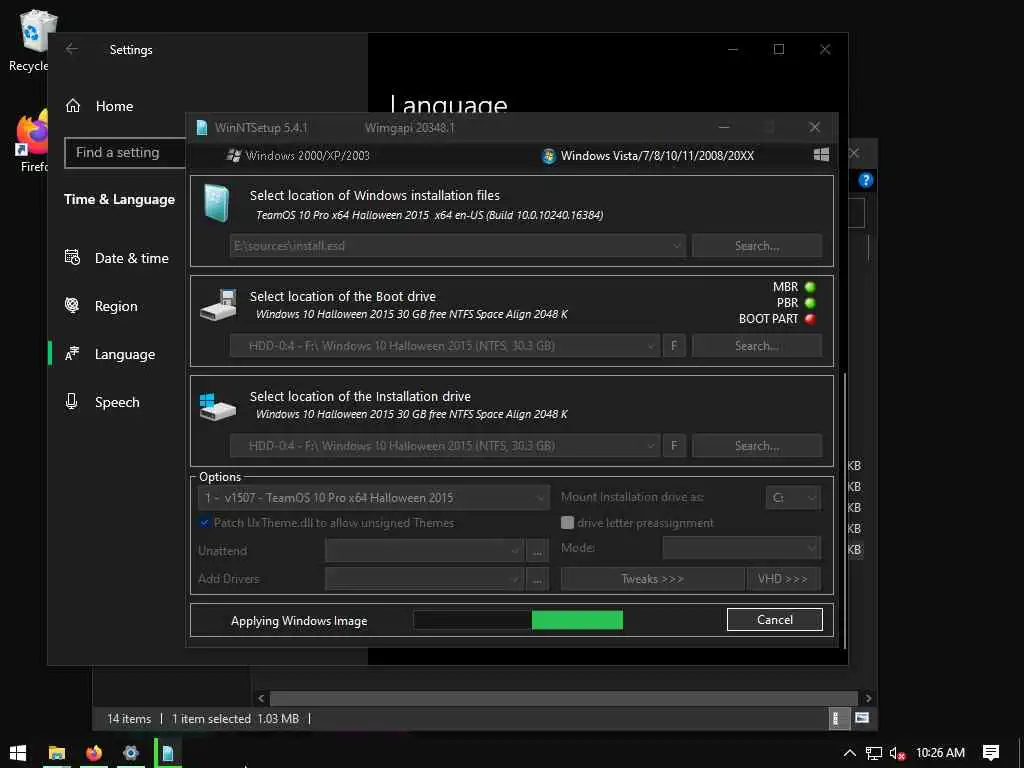Screen dimensions: 1024x768
Task: Open the Firefox desktop shortcut
Action: [x=31, y=142]
